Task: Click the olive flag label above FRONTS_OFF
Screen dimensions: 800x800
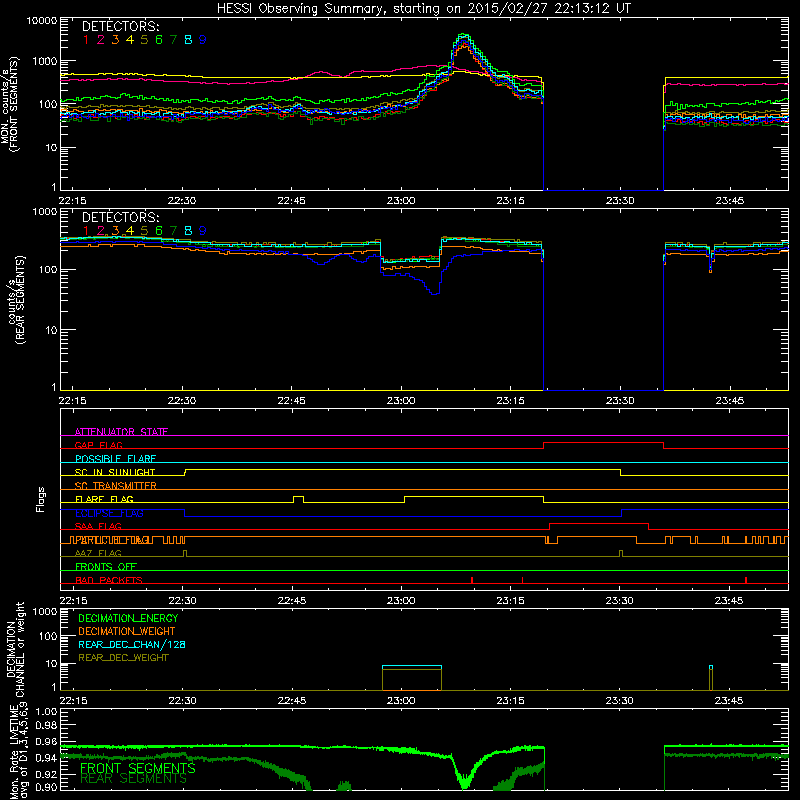Action: point(98,553)
